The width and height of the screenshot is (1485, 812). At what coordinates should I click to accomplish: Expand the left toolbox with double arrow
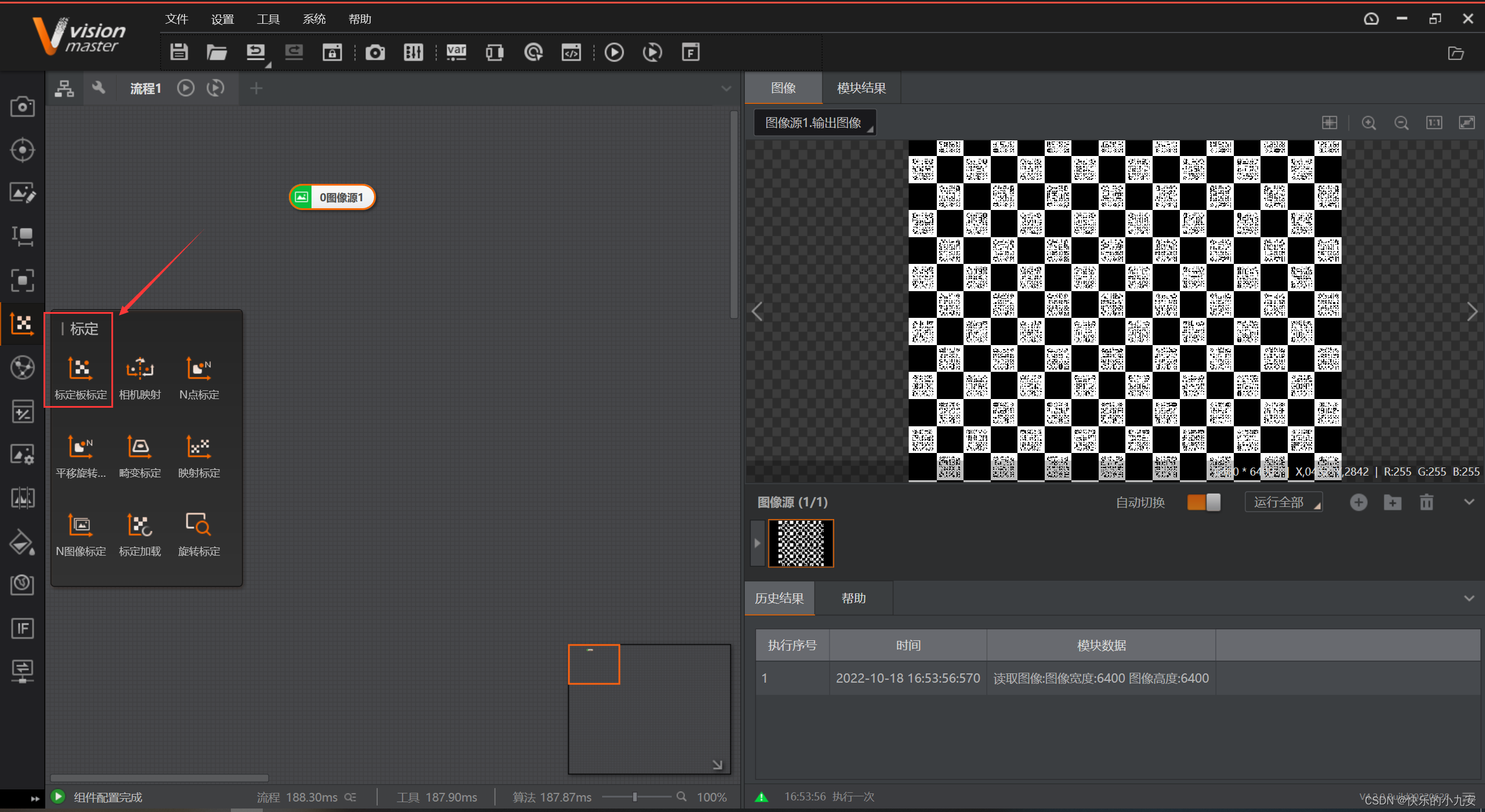click(x=34, y=799)
